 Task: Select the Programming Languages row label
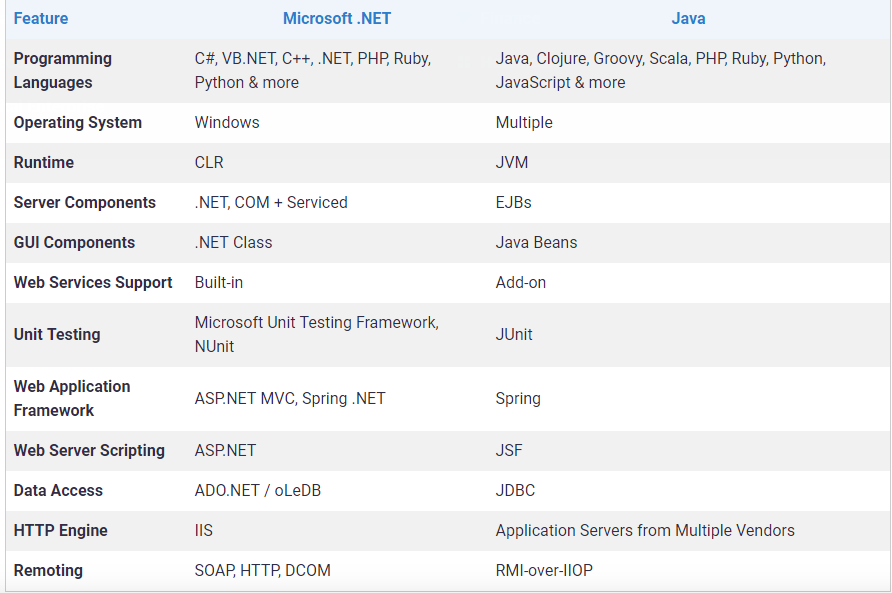62,70
